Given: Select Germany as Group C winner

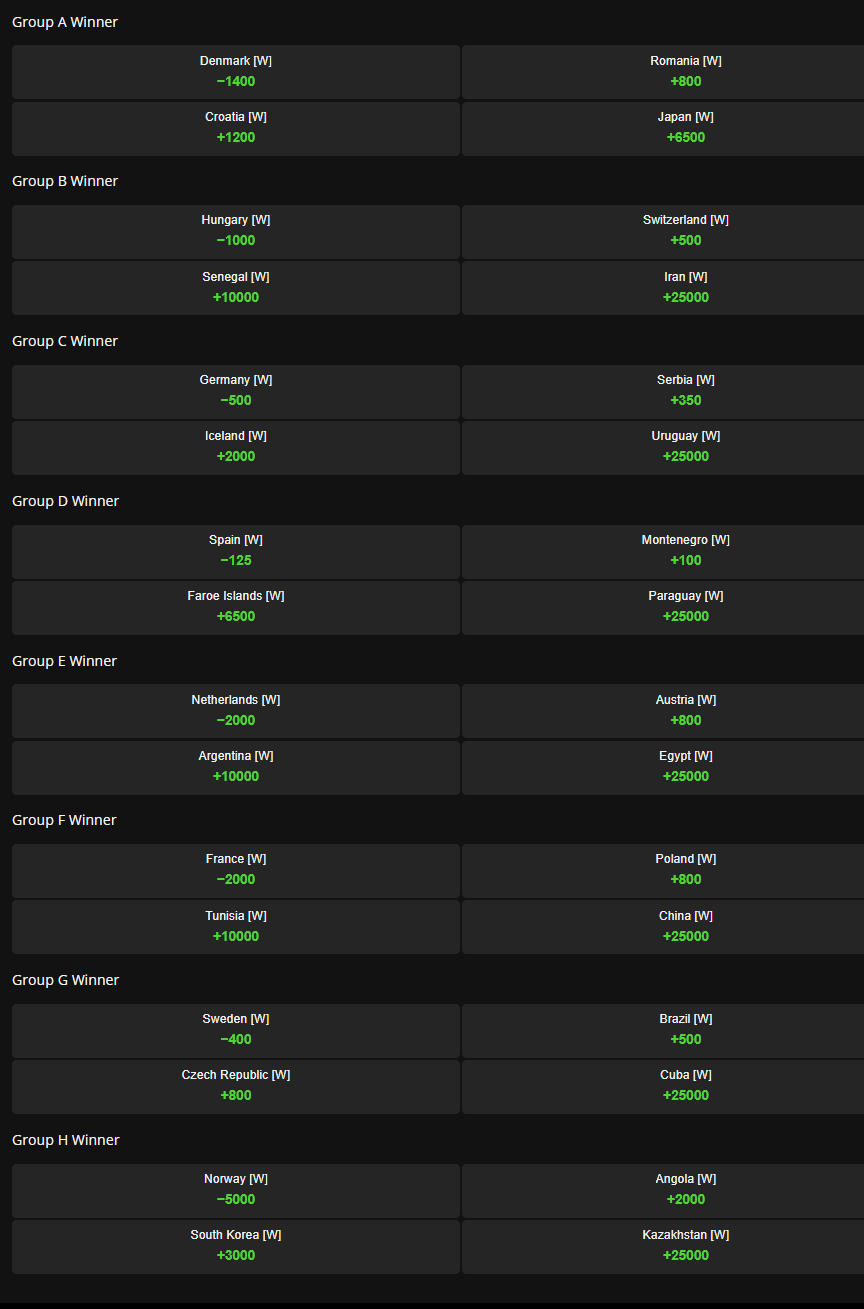Looking at the screenshot, I should pyautogui.click(x=236, y=391).
